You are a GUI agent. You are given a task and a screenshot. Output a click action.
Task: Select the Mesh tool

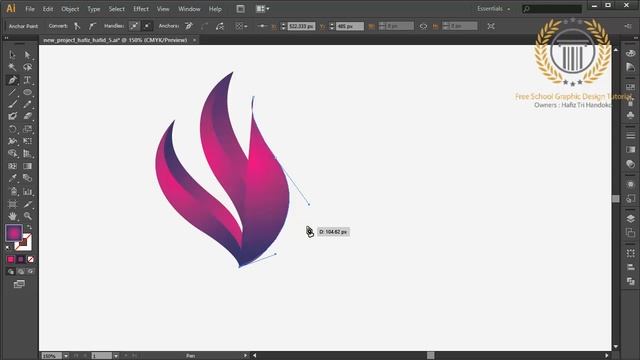[x=12, y=166]
